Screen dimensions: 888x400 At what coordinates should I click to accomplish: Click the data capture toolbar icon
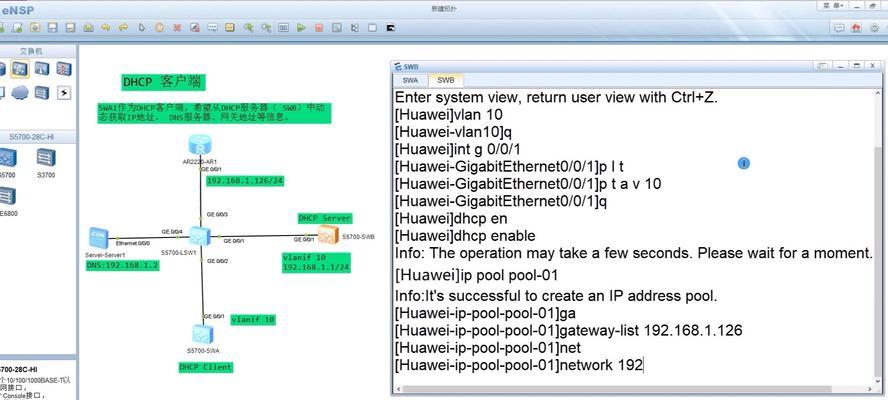(x=336, y=27)
